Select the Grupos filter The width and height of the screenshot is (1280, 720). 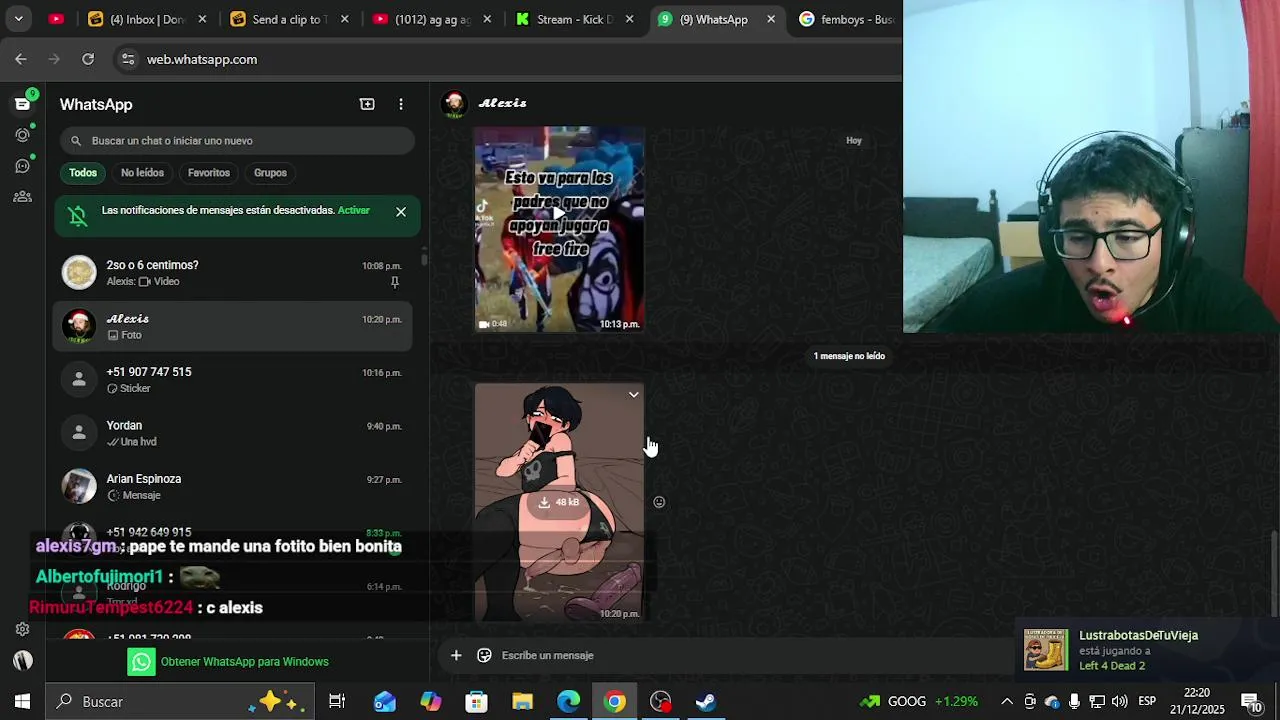(x=270, y=173)
